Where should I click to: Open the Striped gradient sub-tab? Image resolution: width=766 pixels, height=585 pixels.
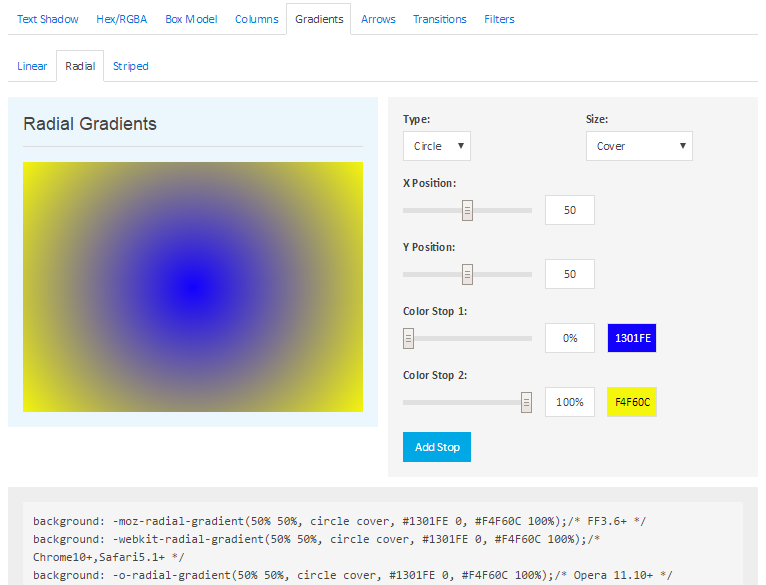[130, 66]
